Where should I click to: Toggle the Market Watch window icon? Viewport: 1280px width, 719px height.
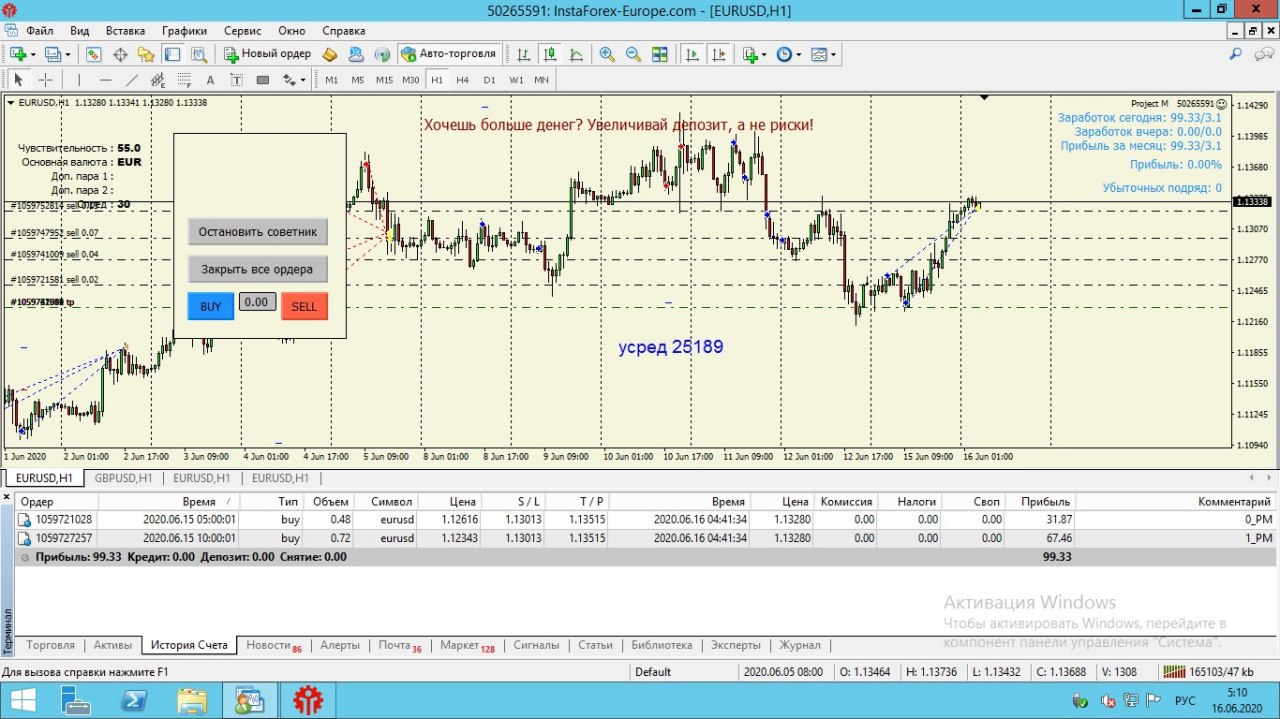click(x=94, y=54)
